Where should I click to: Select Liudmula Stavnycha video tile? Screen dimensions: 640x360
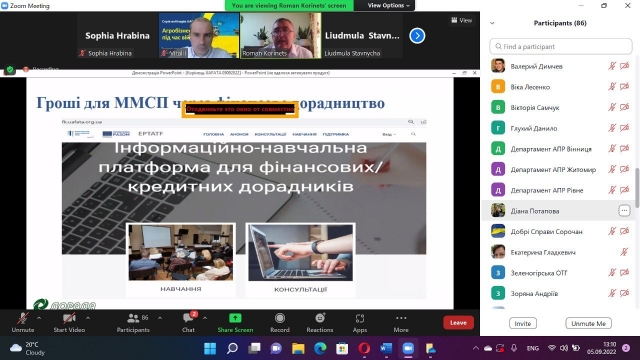tap(362, 36)
